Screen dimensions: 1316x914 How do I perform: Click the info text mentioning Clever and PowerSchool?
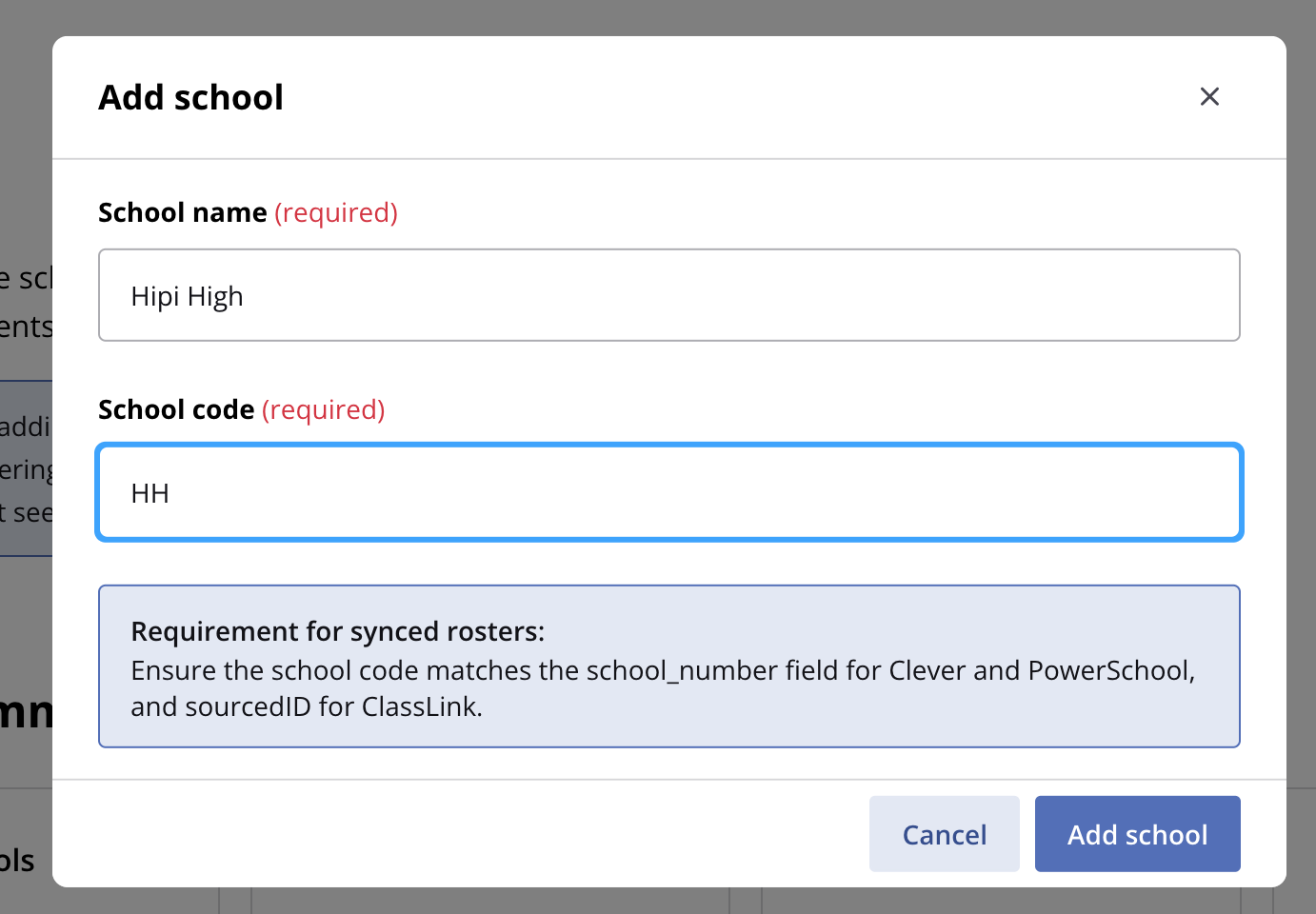[x=663, y=670]
